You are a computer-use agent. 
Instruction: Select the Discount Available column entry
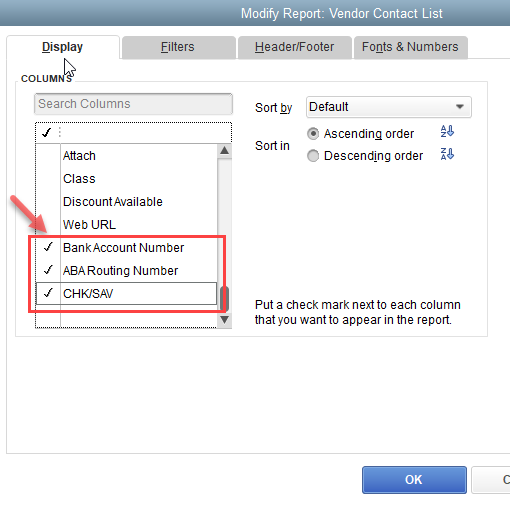113,202
